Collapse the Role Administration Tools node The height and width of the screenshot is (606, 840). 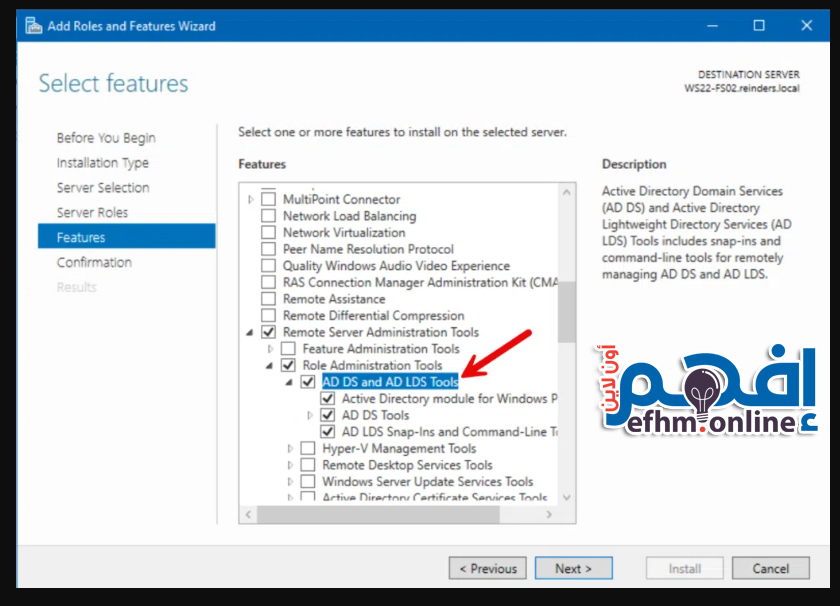[x=270, y=366]
